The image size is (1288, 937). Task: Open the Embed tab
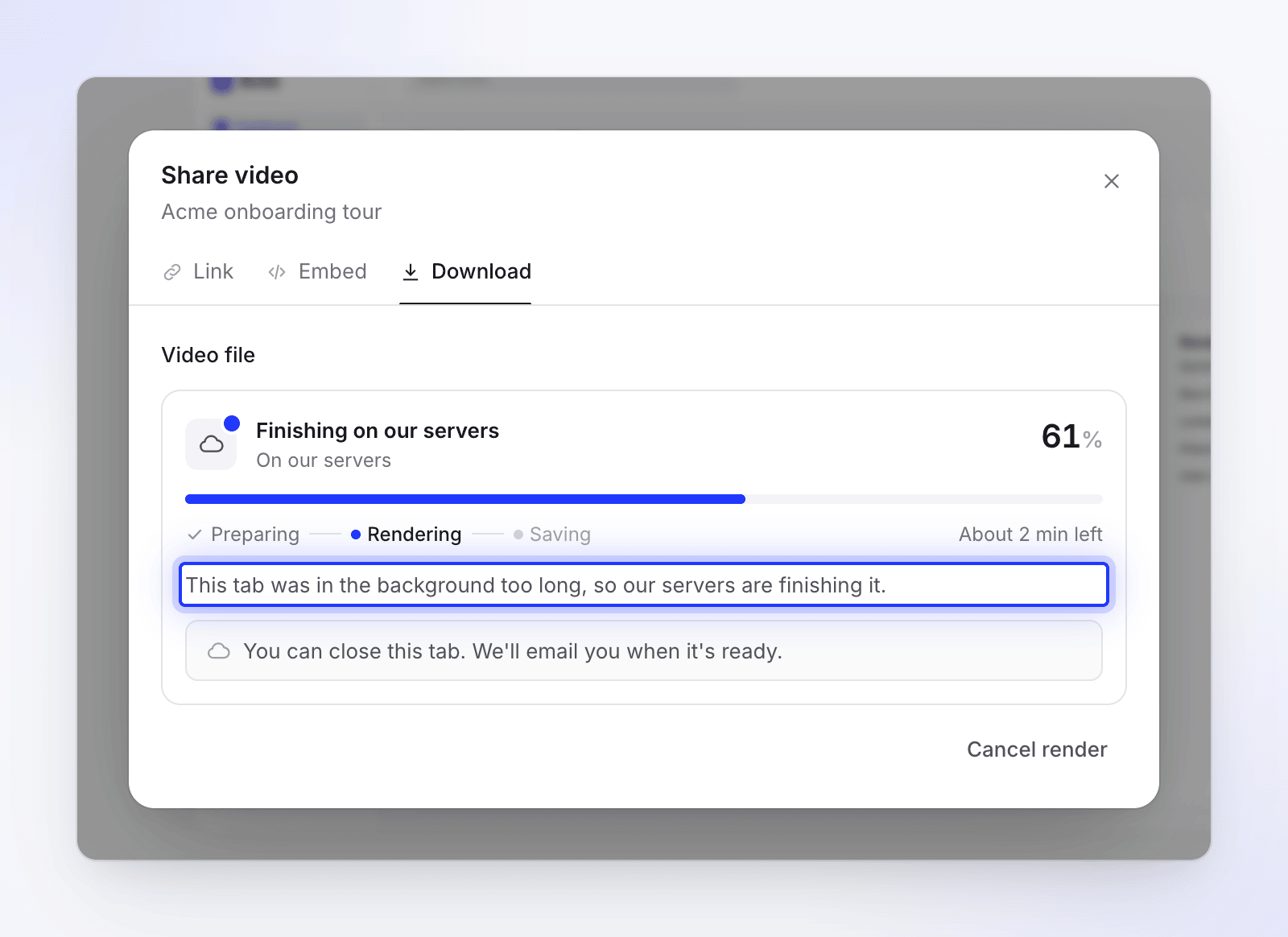(x=317, y=272)
